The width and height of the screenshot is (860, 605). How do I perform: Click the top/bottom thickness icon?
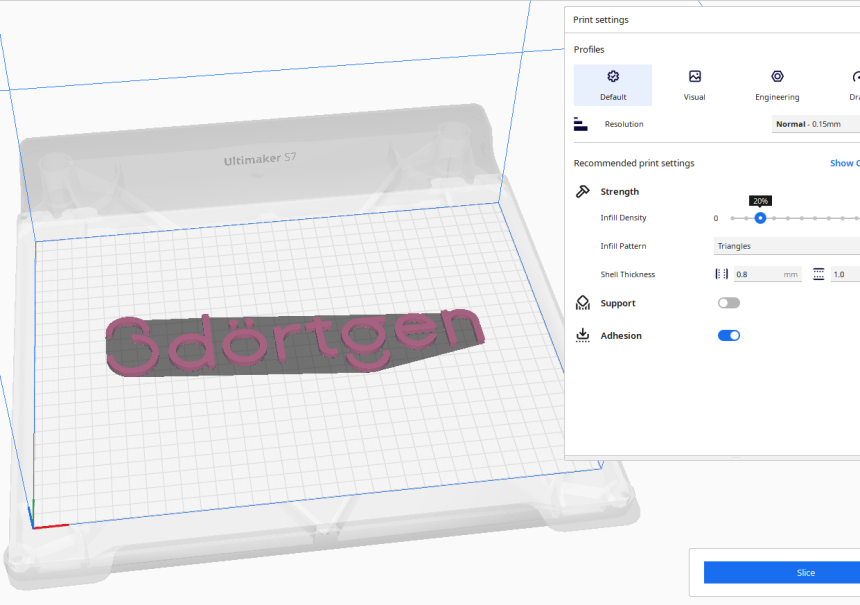click(x=818, y=274)
